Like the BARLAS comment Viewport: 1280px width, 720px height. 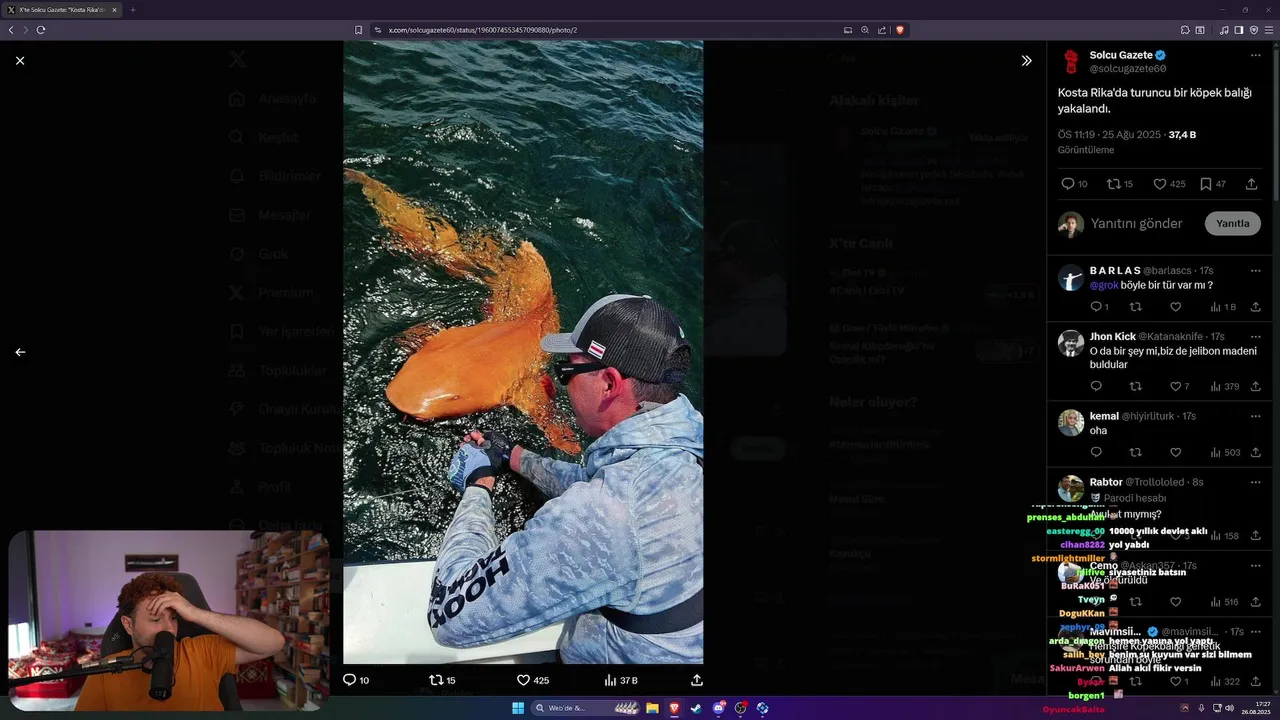(x=1175, y=307)
